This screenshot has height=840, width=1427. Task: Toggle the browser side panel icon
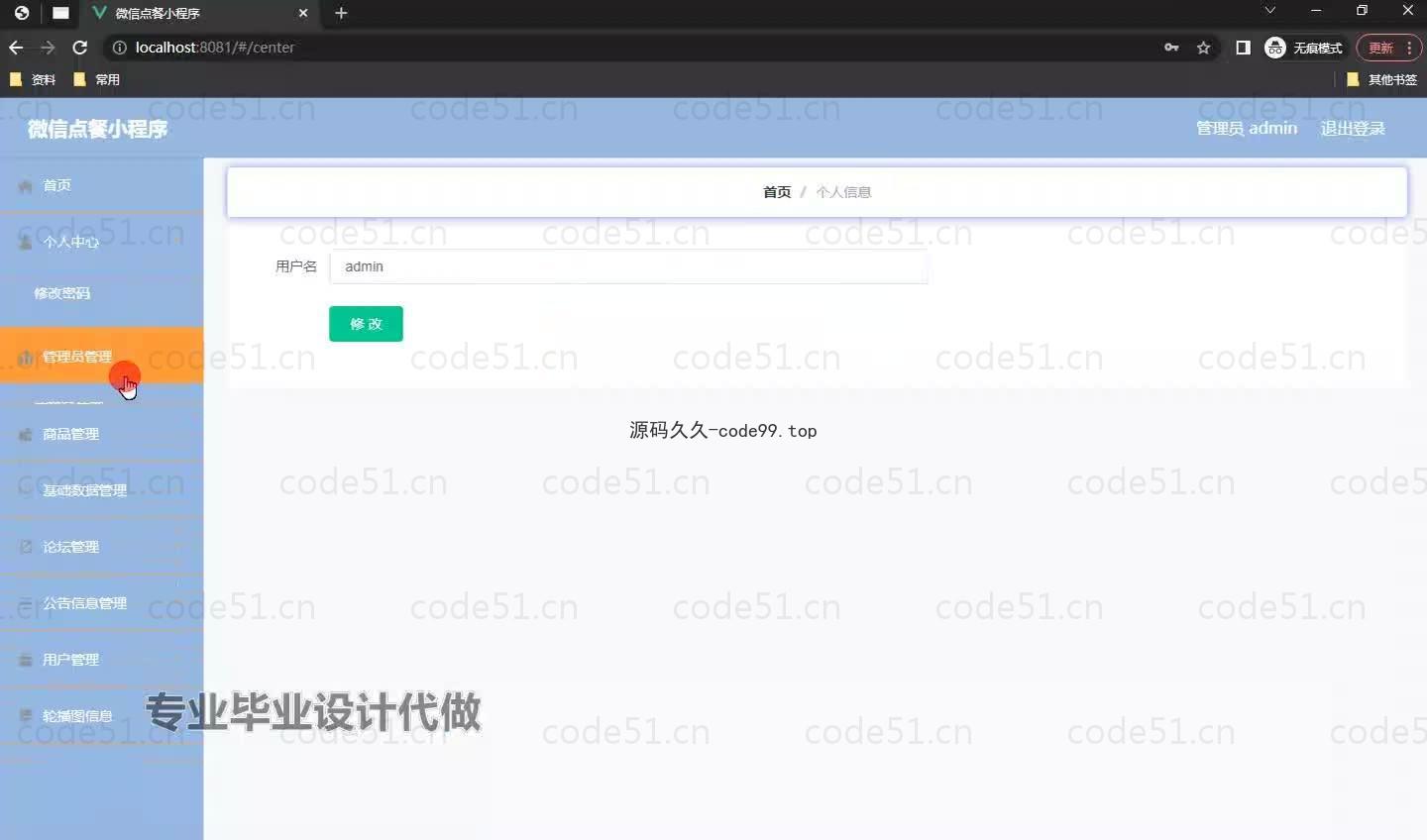[x=1243, y=48]
